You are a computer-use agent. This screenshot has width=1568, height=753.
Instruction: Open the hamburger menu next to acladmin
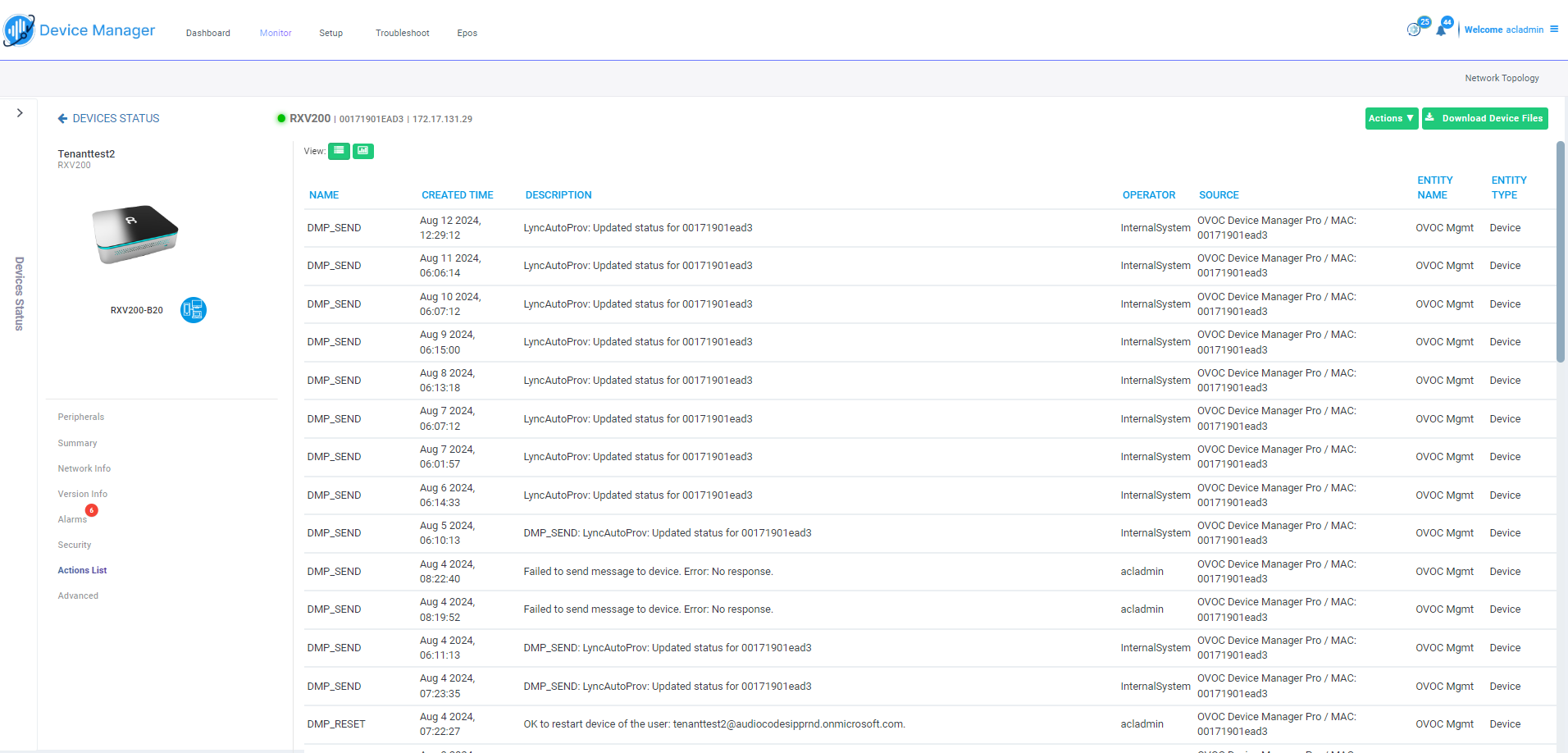click(1554, 29)
